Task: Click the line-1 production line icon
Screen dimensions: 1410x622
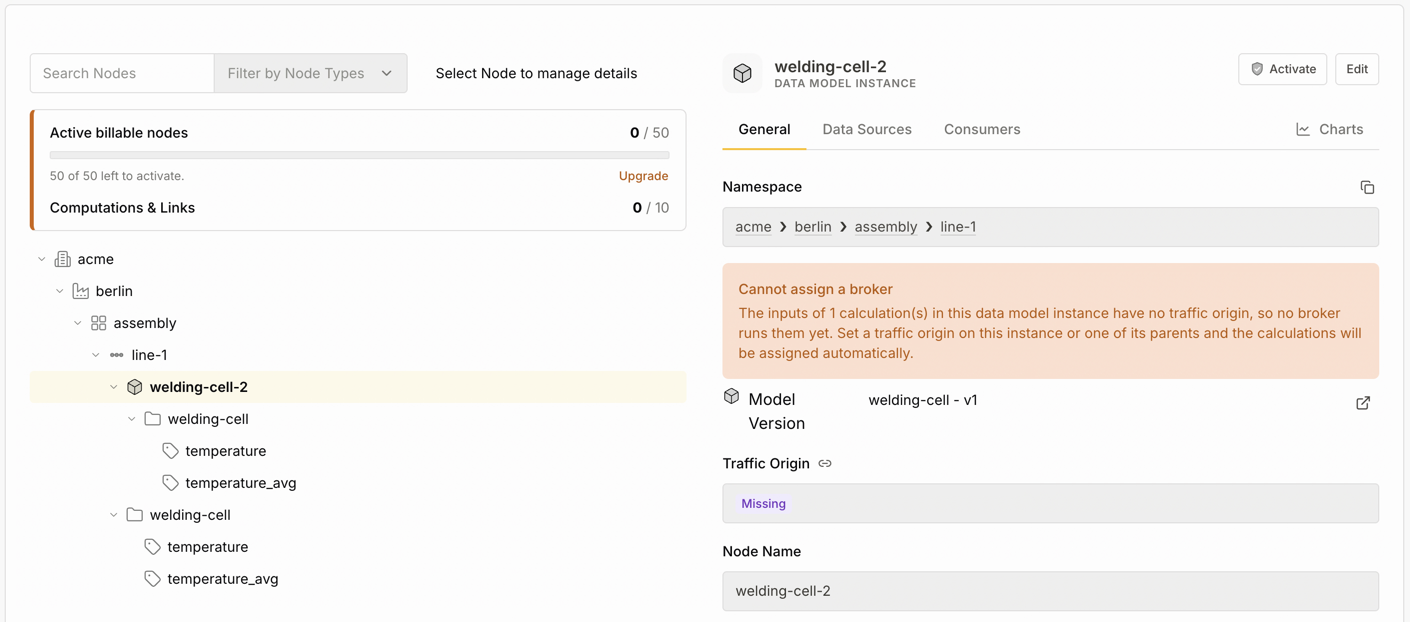Action: pyautogui.click(x=117, y=355)
